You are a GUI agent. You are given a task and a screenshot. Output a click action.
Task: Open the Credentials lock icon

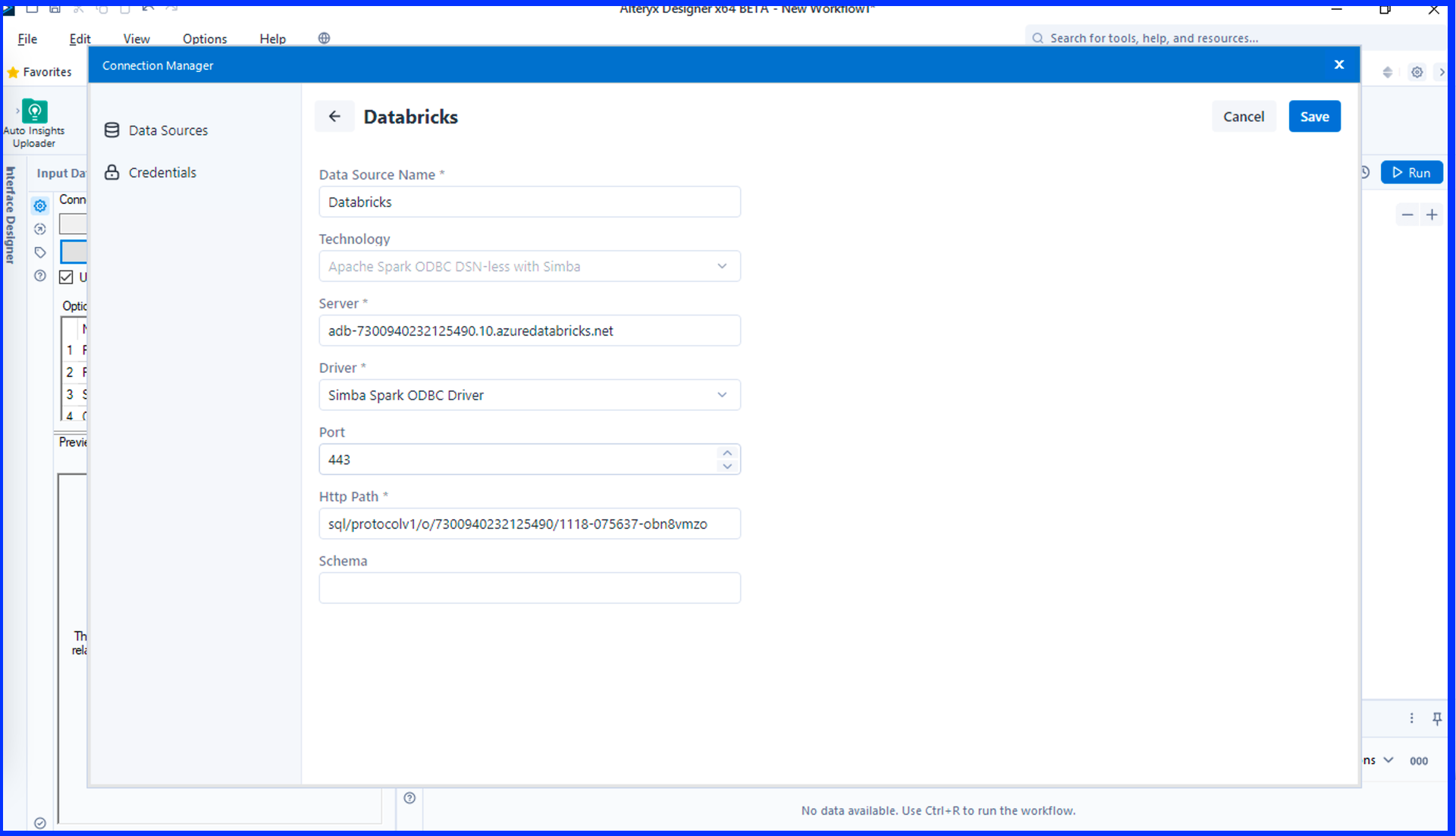[111, 172]
